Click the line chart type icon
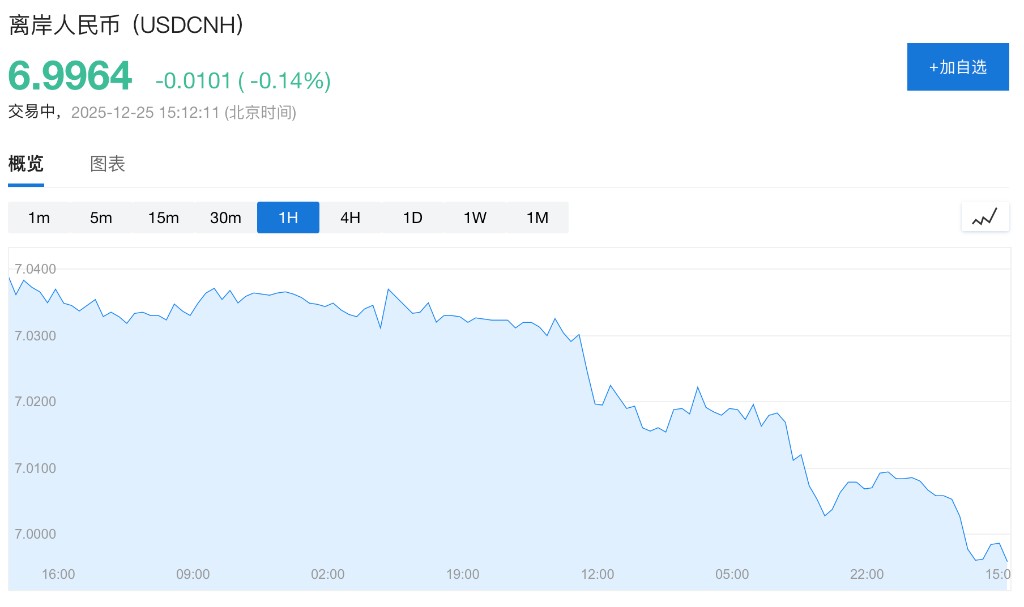The width and height of the screenshot is (1024, 607). (x=984, y=217)
